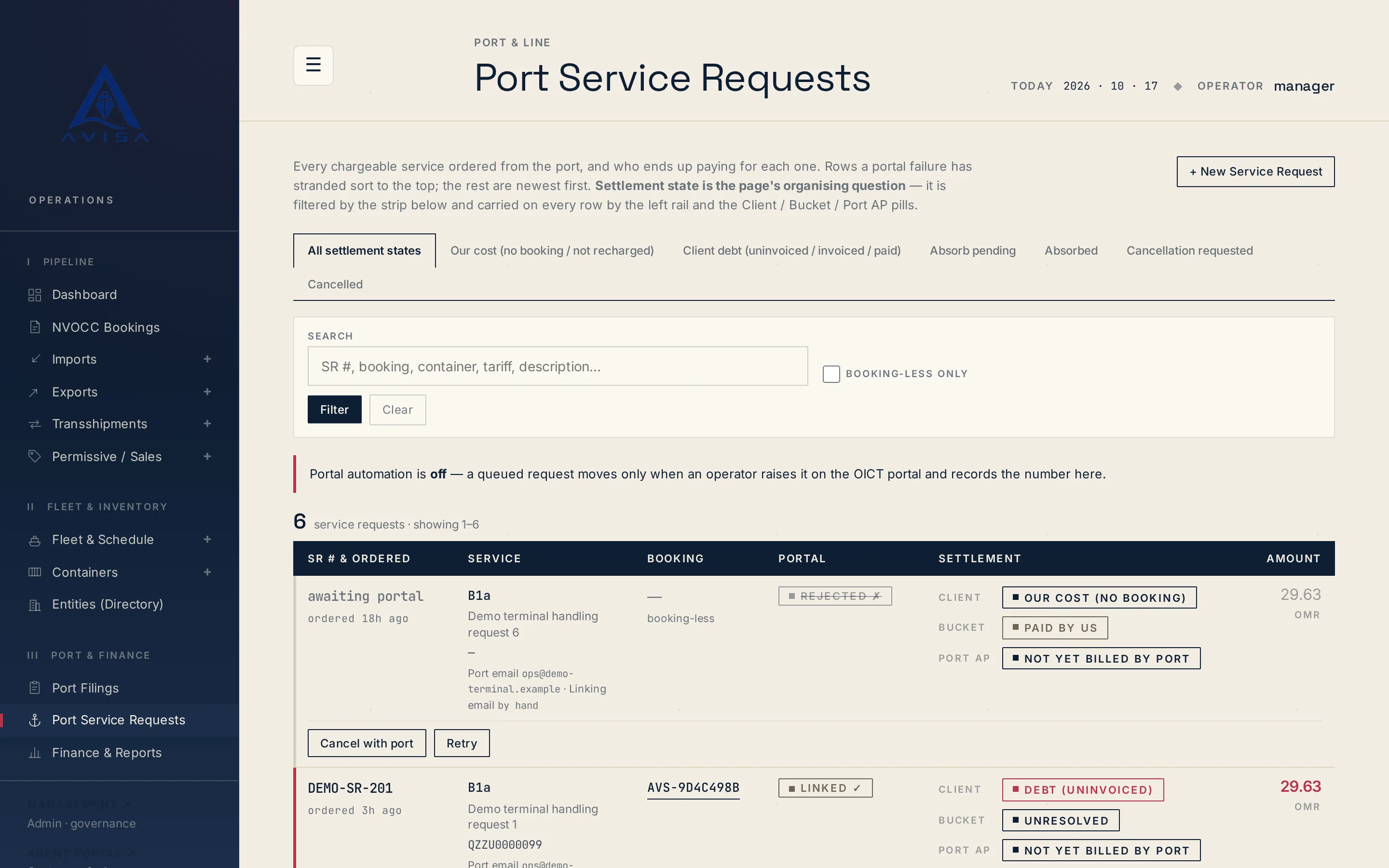
Task: Click the AVISA logo
Action: (105, 103)
